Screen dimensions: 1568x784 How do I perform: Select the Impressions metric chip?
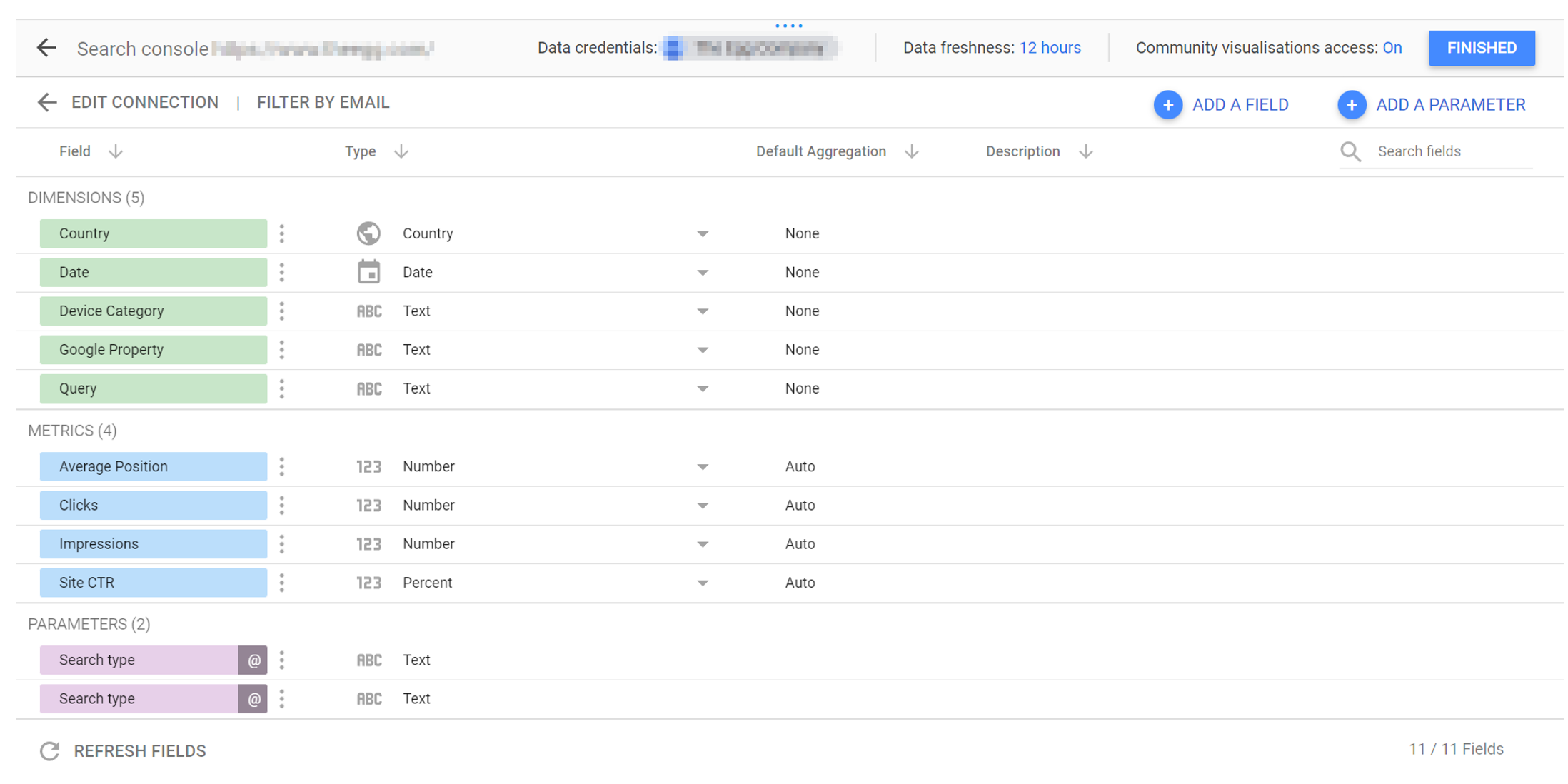(153, 544)
